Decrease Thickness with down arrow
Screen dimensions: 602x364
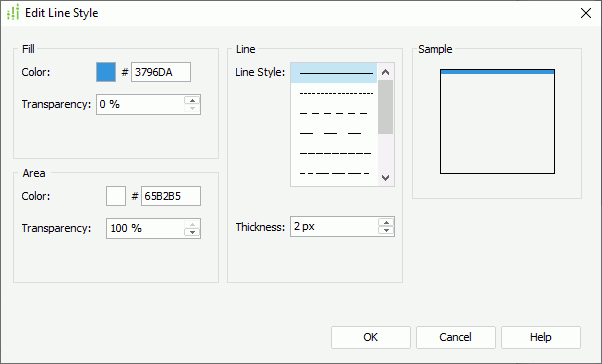[x=386, y=231]
